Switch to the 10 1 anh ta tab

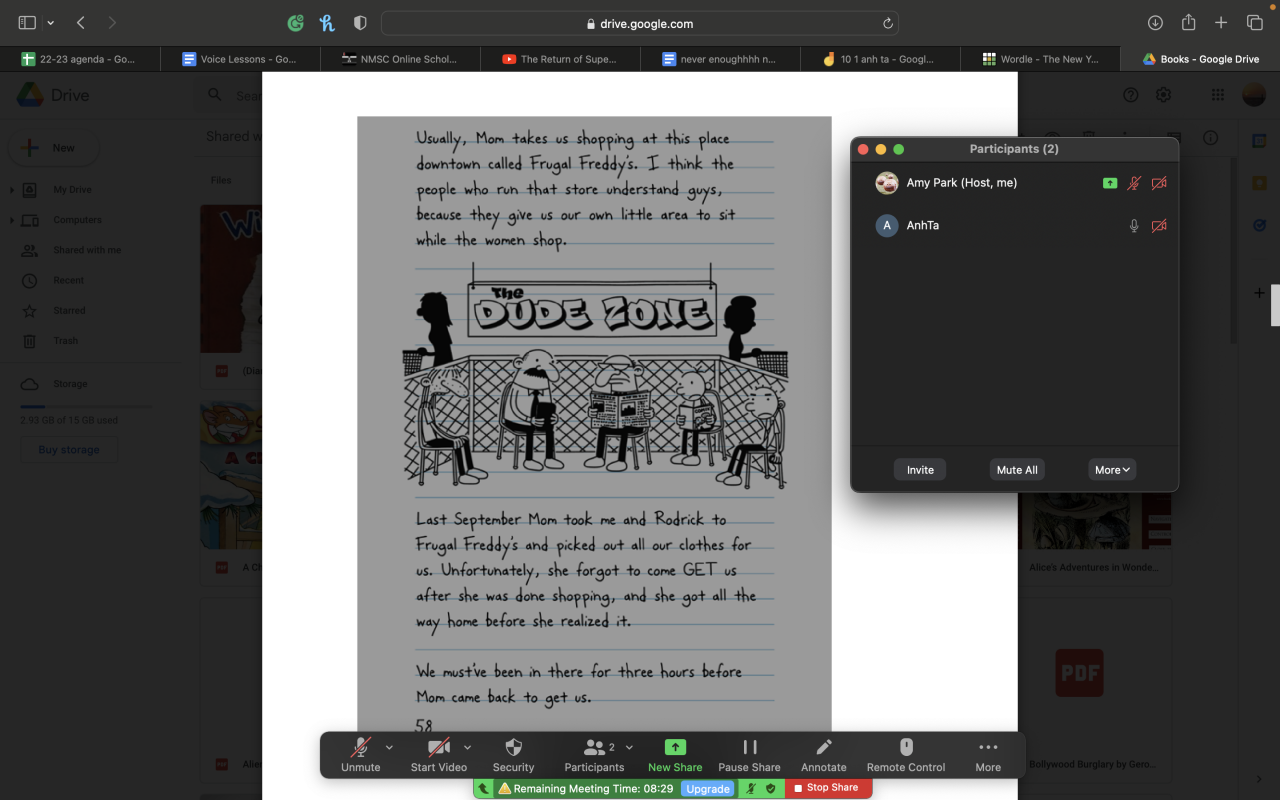[880, 59]
